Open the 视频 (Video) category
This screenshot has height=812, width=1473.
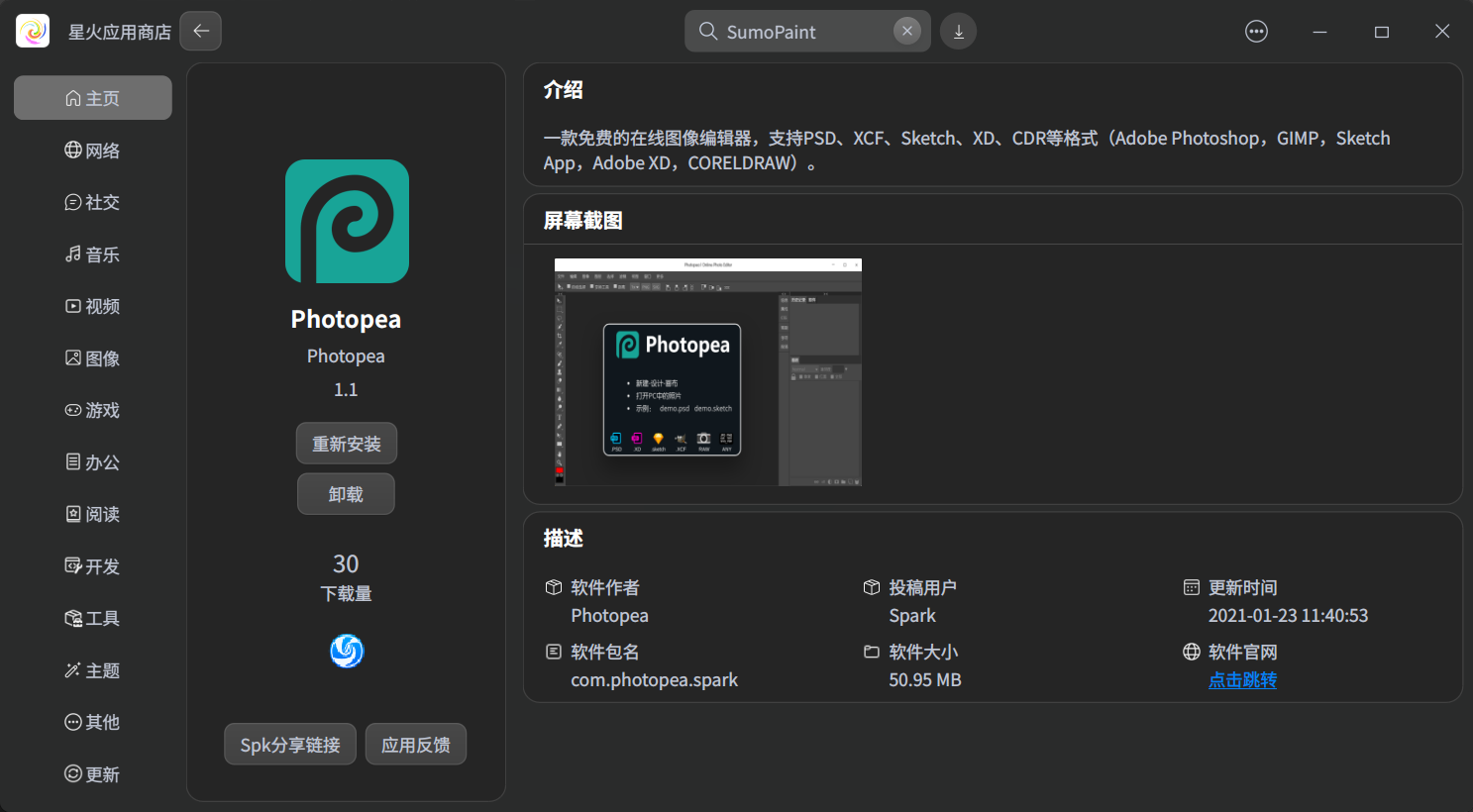coord(92,306)
